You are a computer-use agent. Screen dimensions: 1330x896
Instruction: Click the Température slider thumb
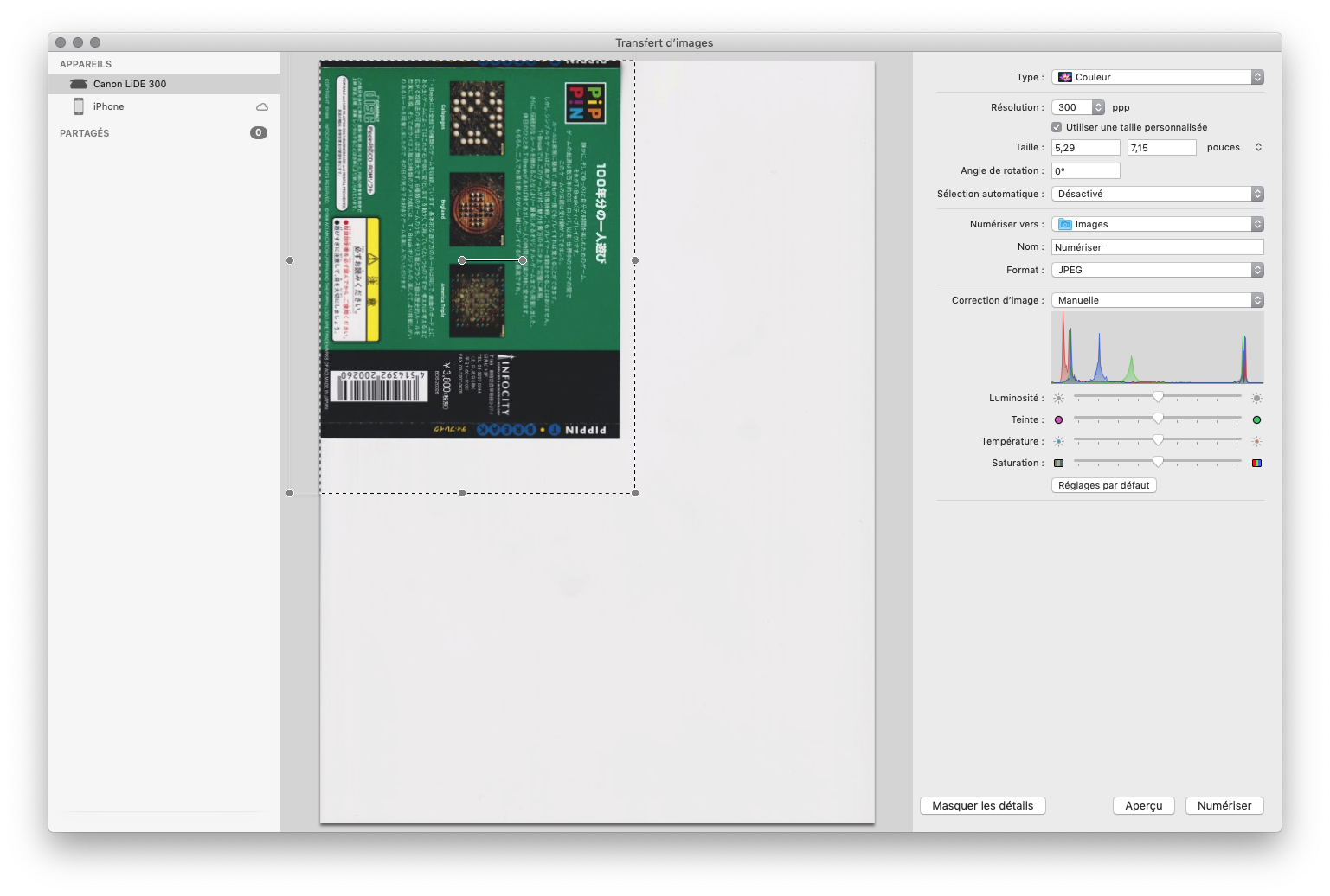[x=1158, y=439]
